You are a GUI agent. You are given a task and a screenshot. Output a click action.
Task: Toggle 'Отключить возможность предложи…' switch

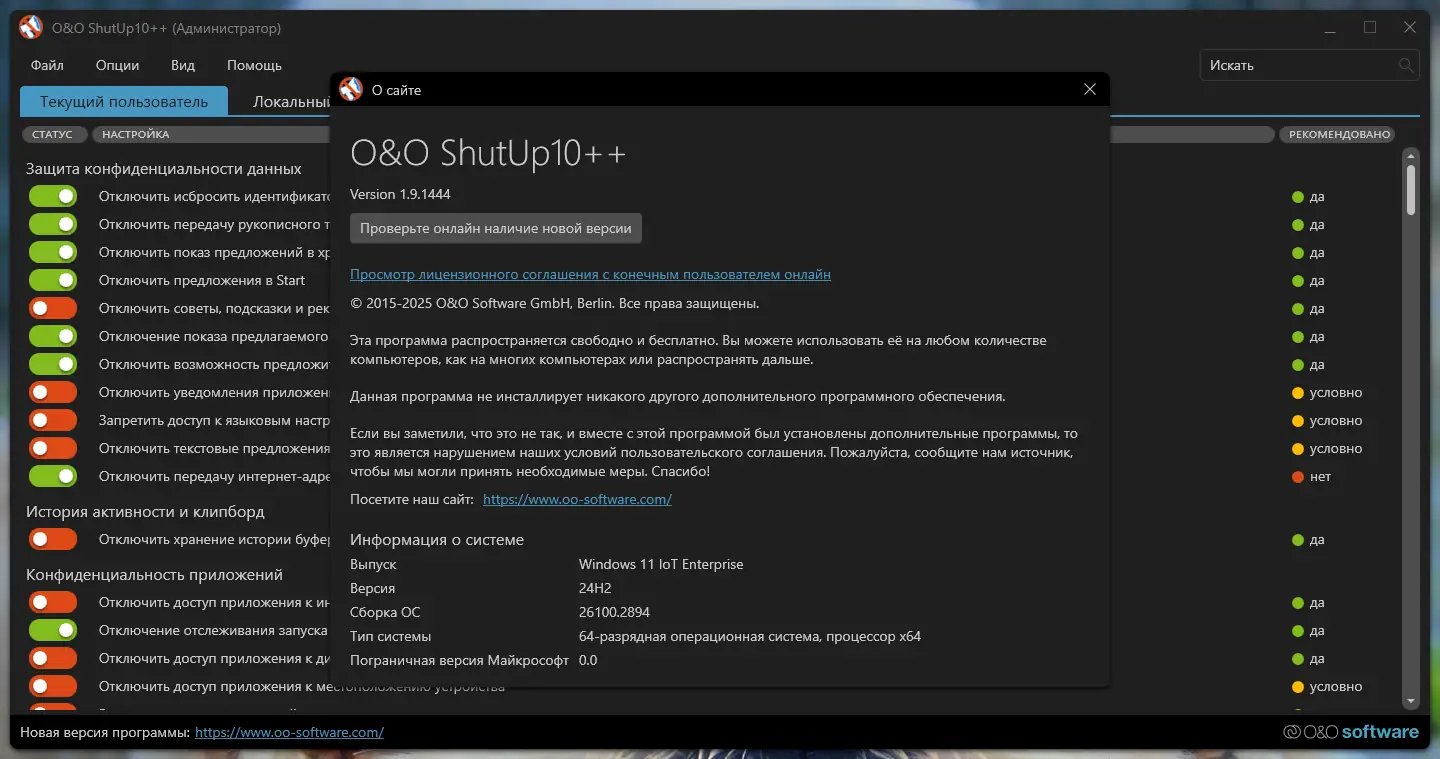coord(53,365)
